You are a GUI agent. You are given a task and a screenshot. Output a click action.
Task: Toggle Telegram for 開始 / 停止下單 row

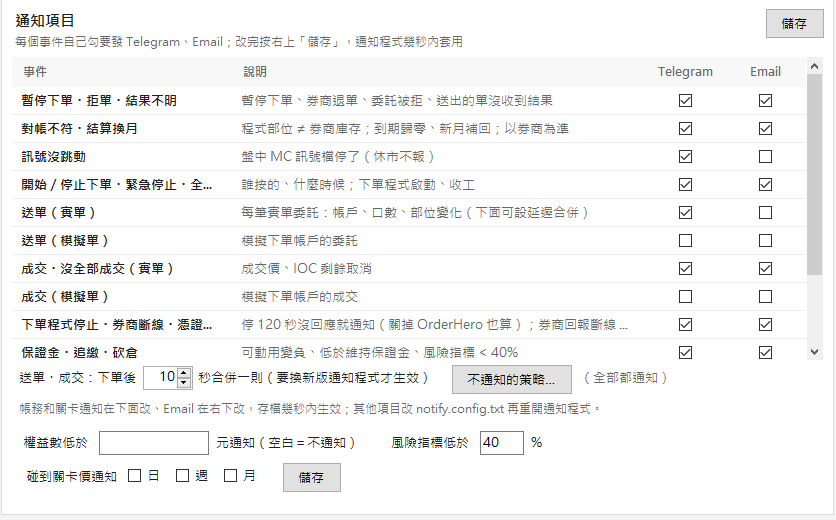[685, 185]
